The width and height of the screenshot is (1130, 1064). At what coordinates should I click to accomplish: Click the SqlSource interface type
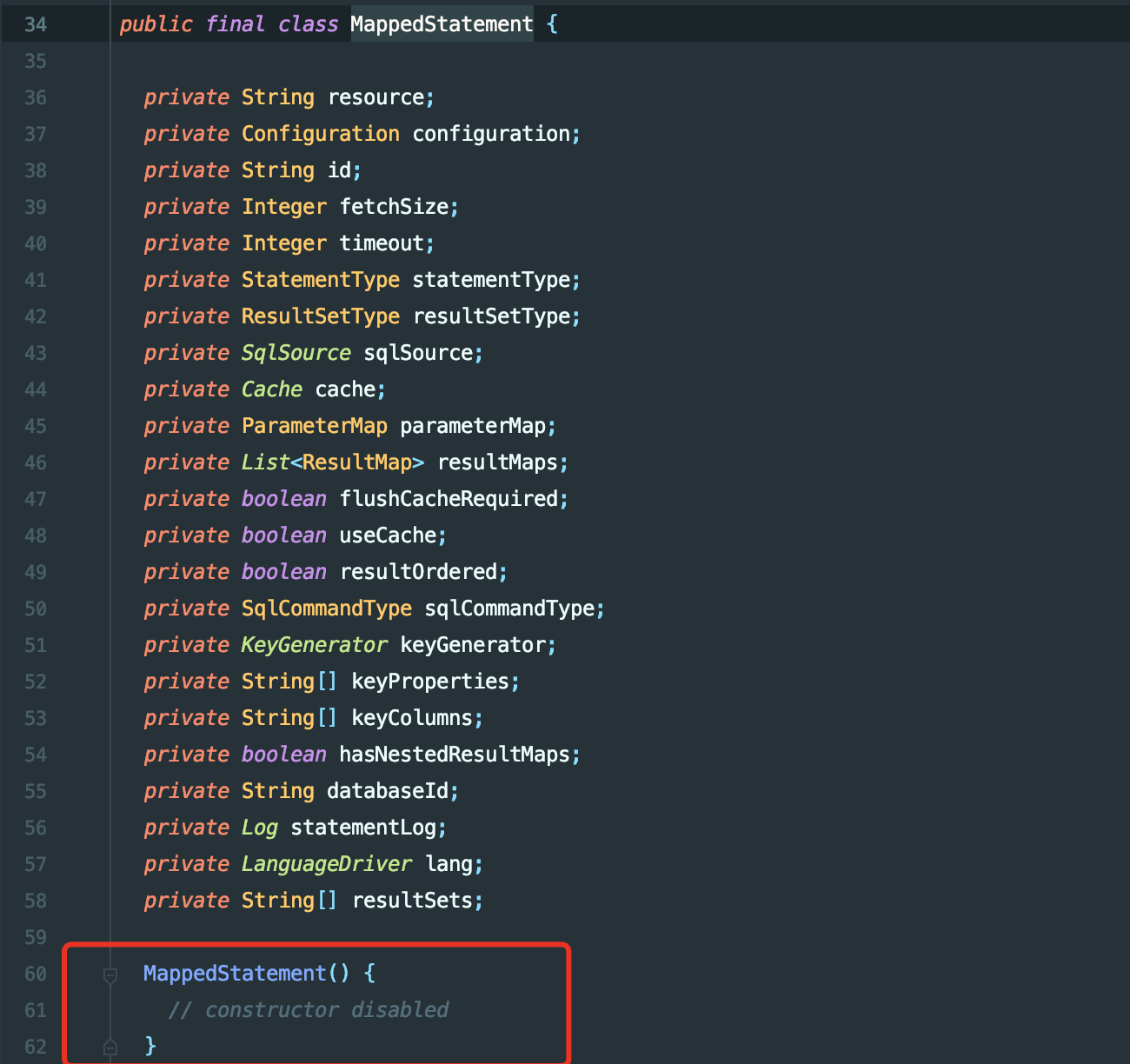[296, 353]
